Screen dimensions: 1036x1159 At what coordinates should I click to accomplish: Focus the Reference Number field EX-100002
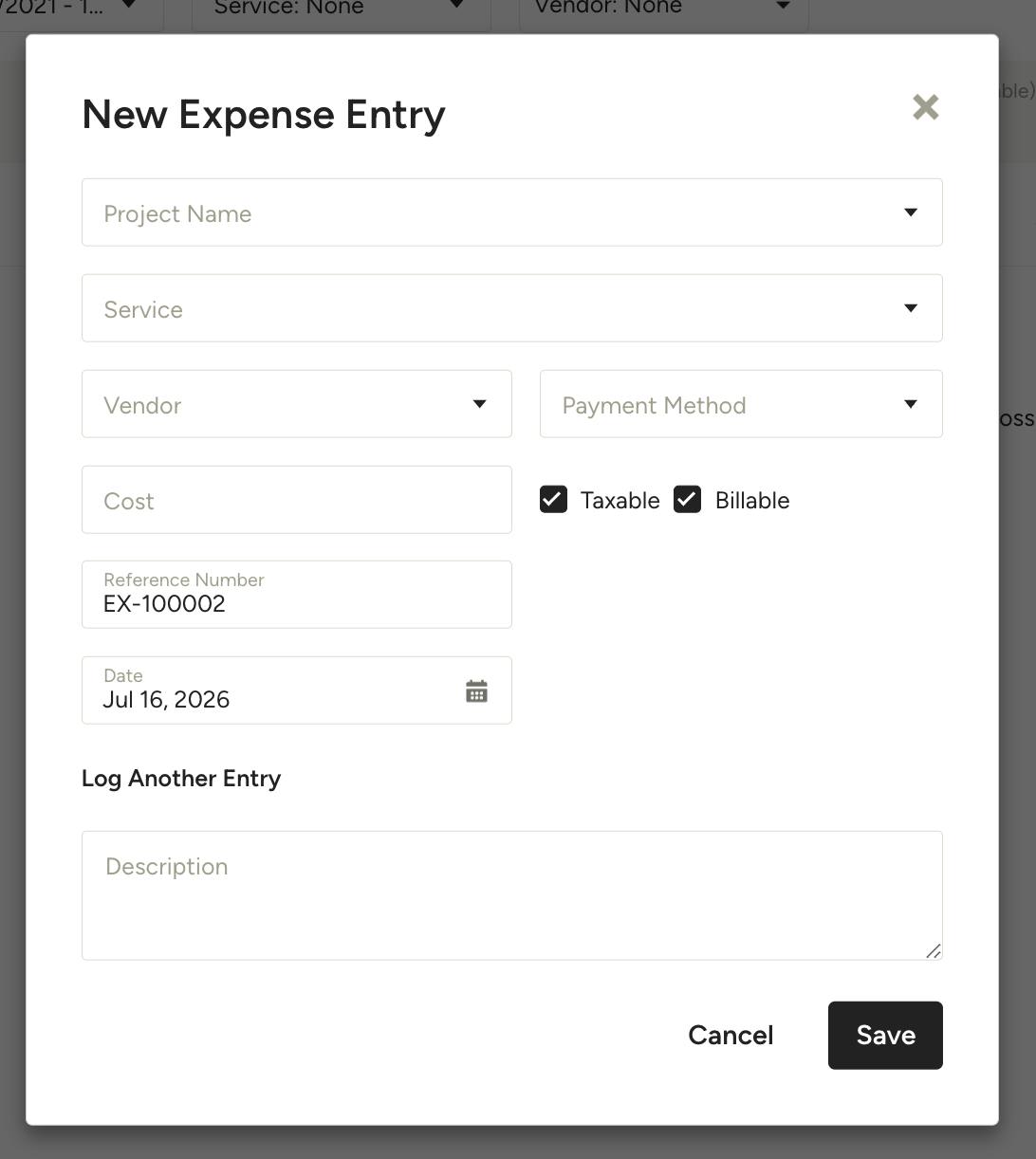(x=297, y=595)
